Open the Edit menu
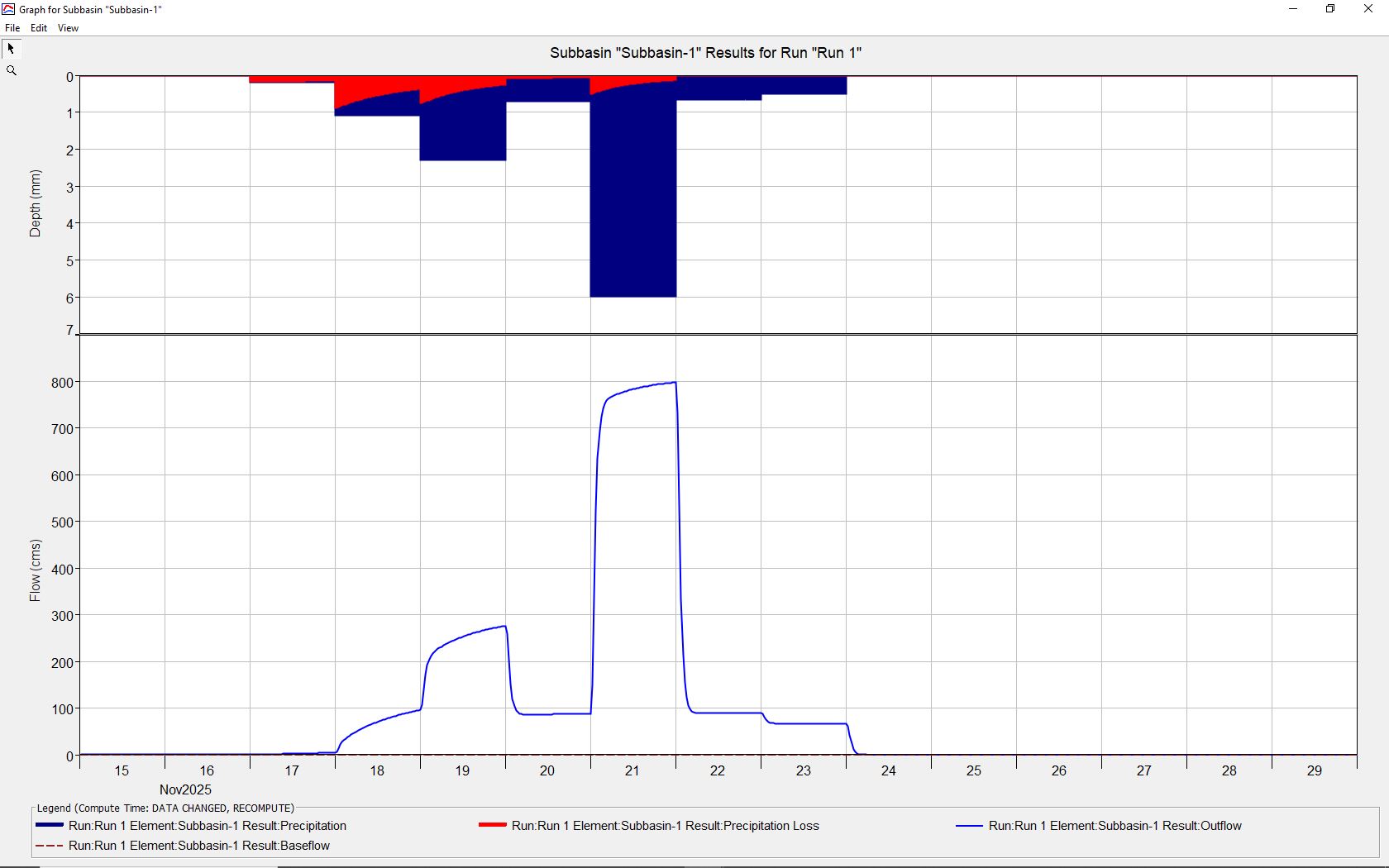The width and height of the screenshot is (1389, 868). [39, 28]
